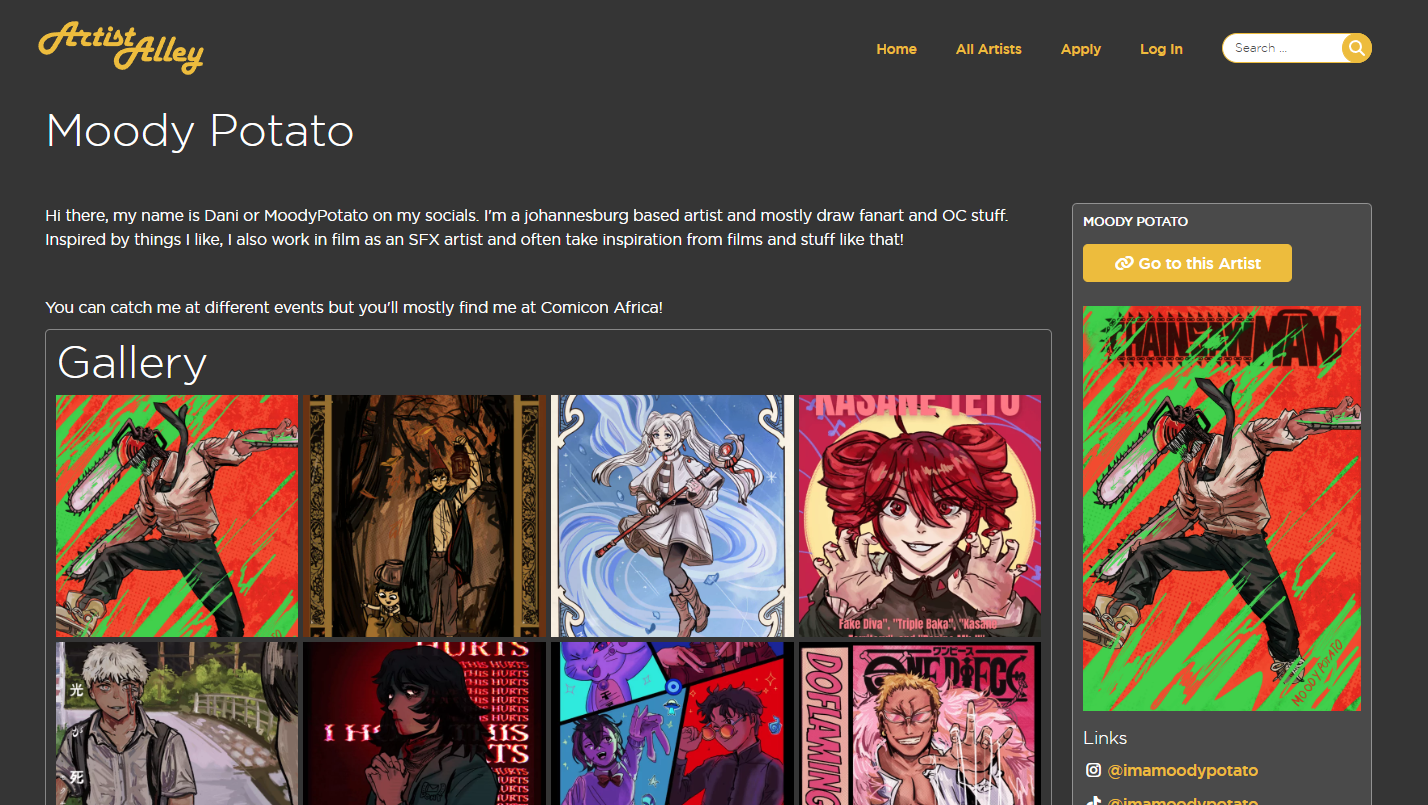
Task: Open the One Piece Doflamingo artwork
Action: click(x=920, y=723)
